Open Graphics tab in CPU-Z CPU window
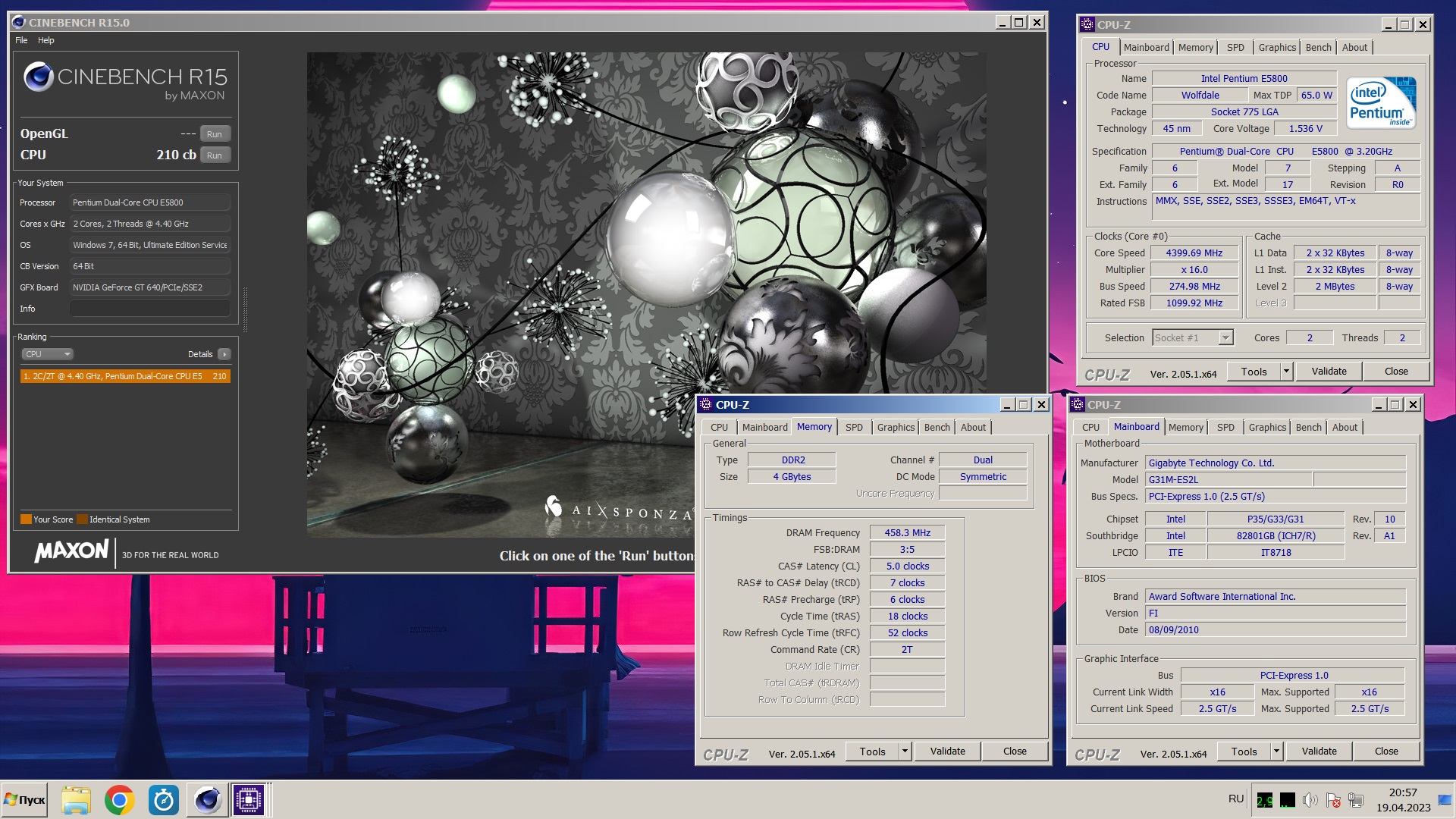The height and width of the screenshot is (819, 1456). (x=1277, y=47)
